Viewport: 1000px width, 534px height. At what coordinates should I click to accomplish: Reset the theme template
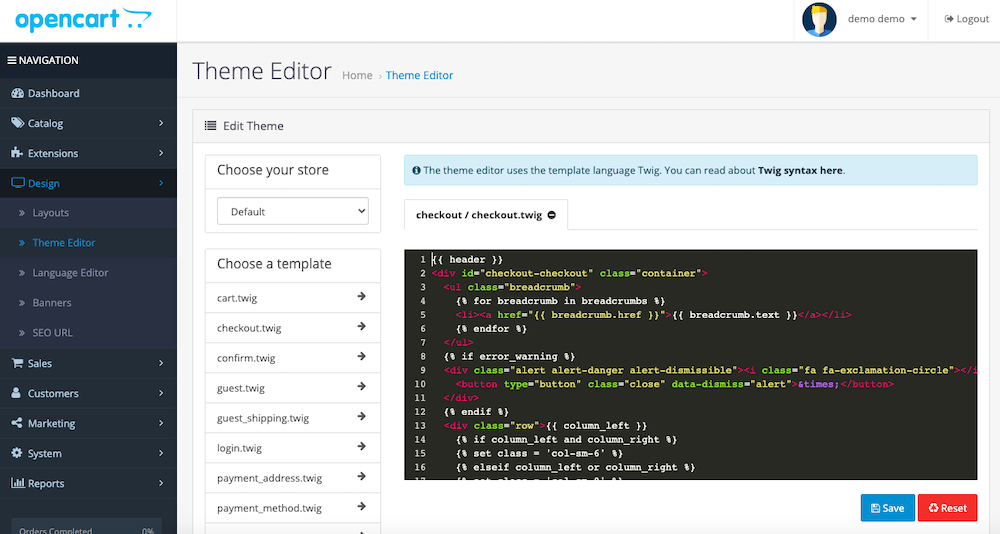coord(947,508)
